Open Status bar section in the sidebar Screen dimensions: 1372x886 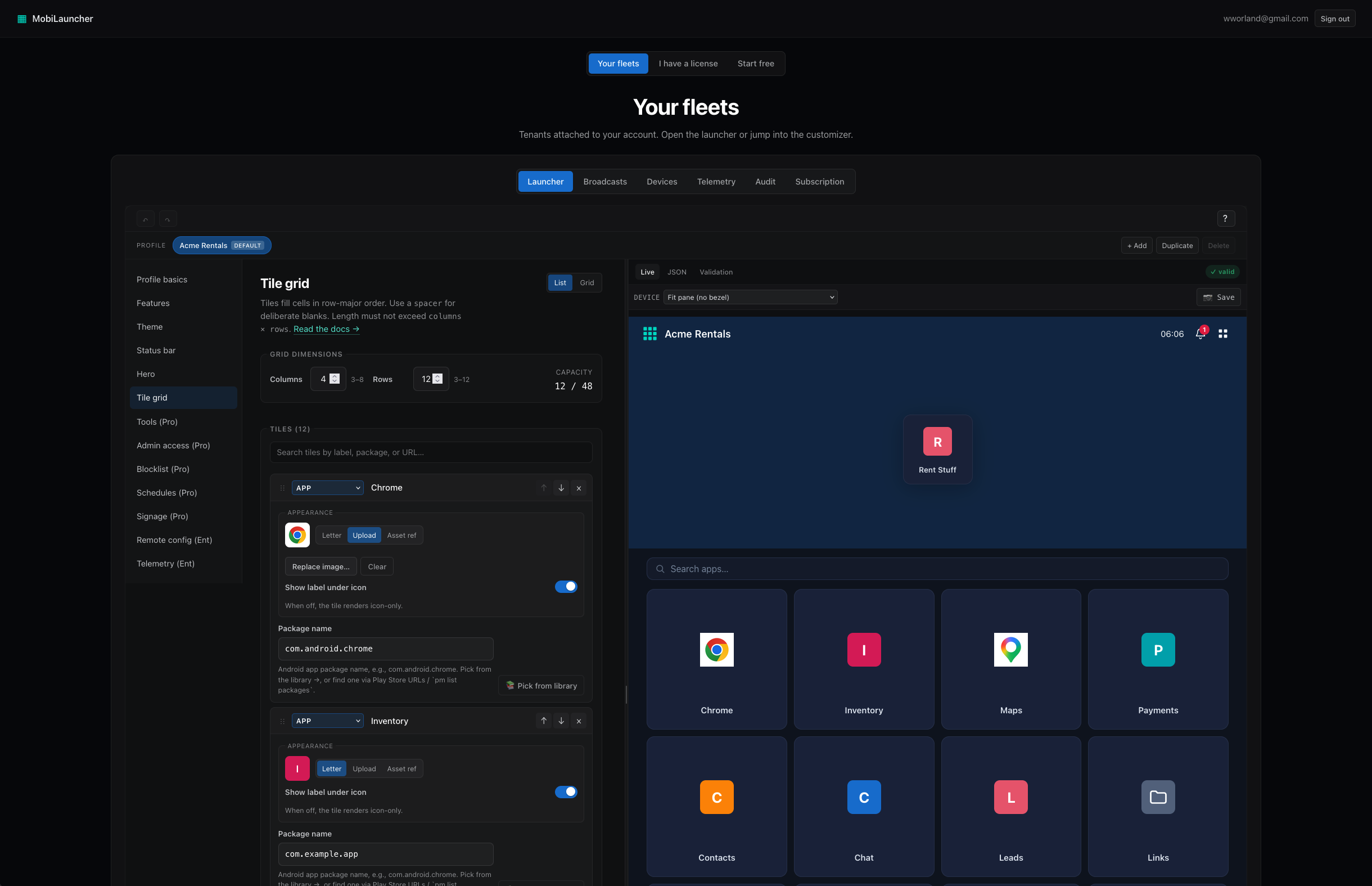[x=183, y=350]
